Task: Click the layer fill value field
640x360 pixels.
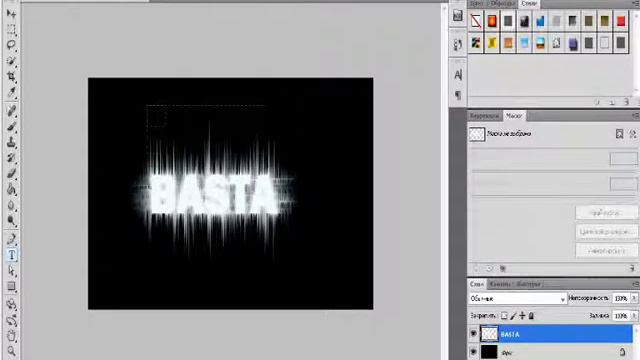Action: pos(620,316)
